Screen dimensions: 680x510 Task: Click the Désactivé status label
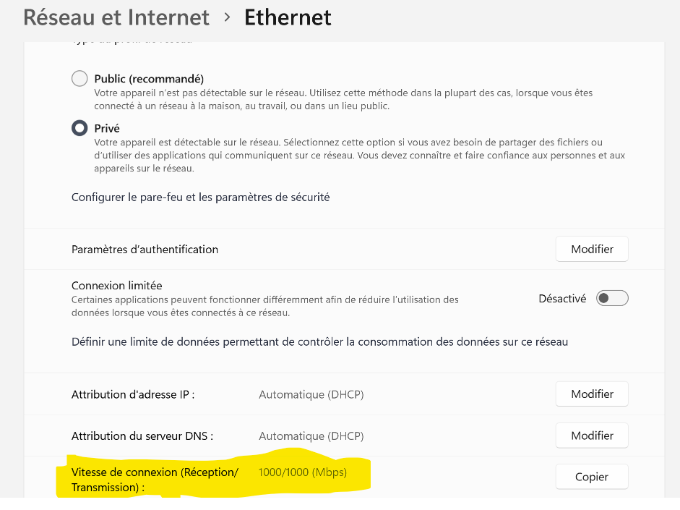pos(562,298)
